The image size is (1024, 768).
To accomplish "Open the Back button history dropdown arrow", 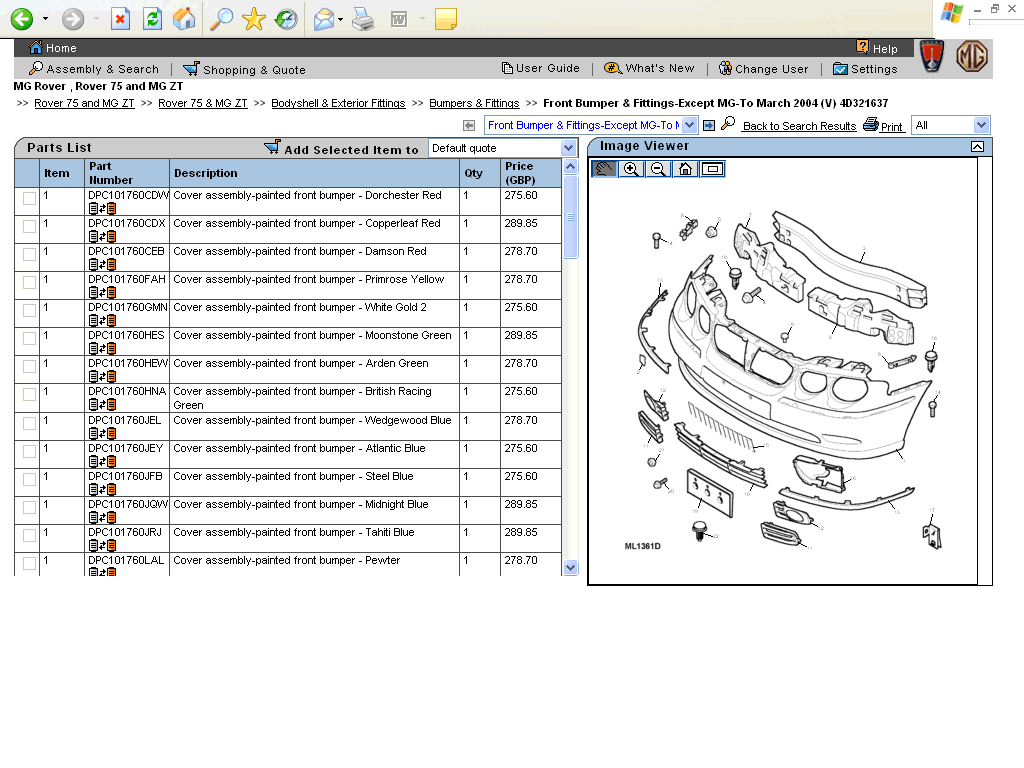I will point(45,19).
